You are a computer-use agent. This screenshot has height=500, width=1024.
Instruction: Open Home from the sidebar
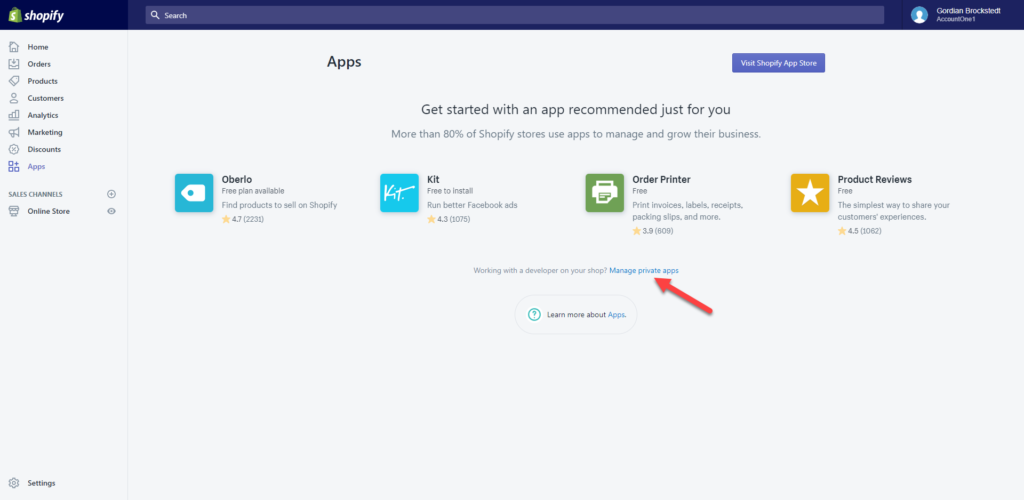pyautogui.click(x=37, y=47)
